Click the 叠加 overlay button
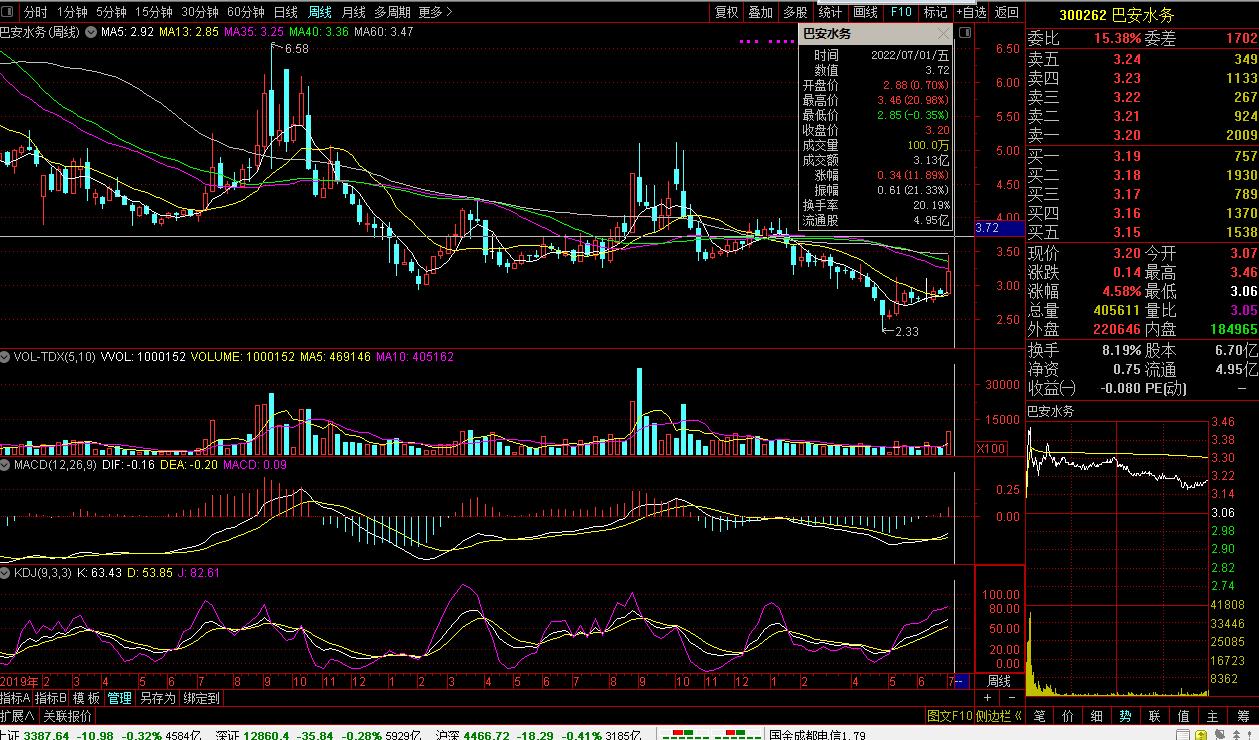1259x740 pixels. (760, 12)
